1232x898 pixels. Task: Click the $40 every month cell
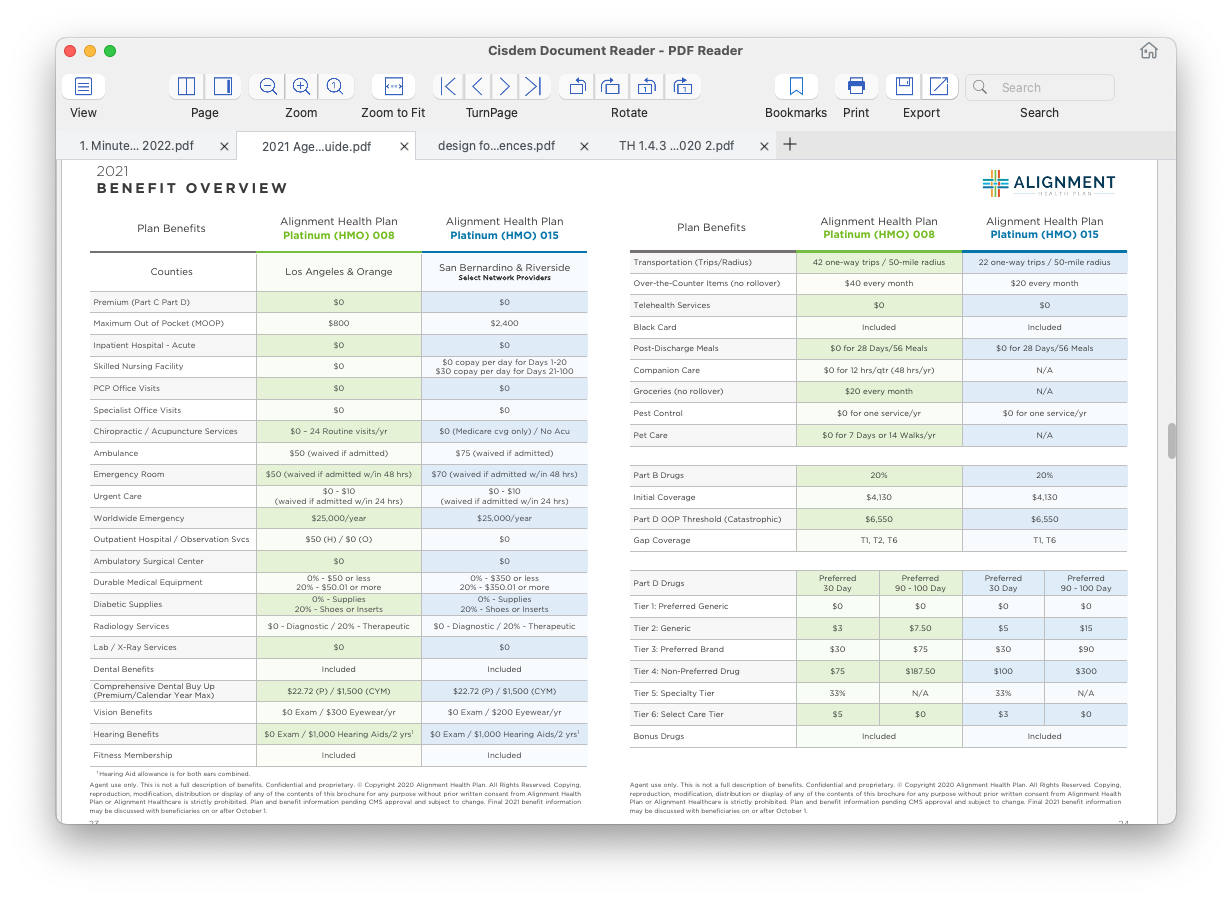(879, 283)
